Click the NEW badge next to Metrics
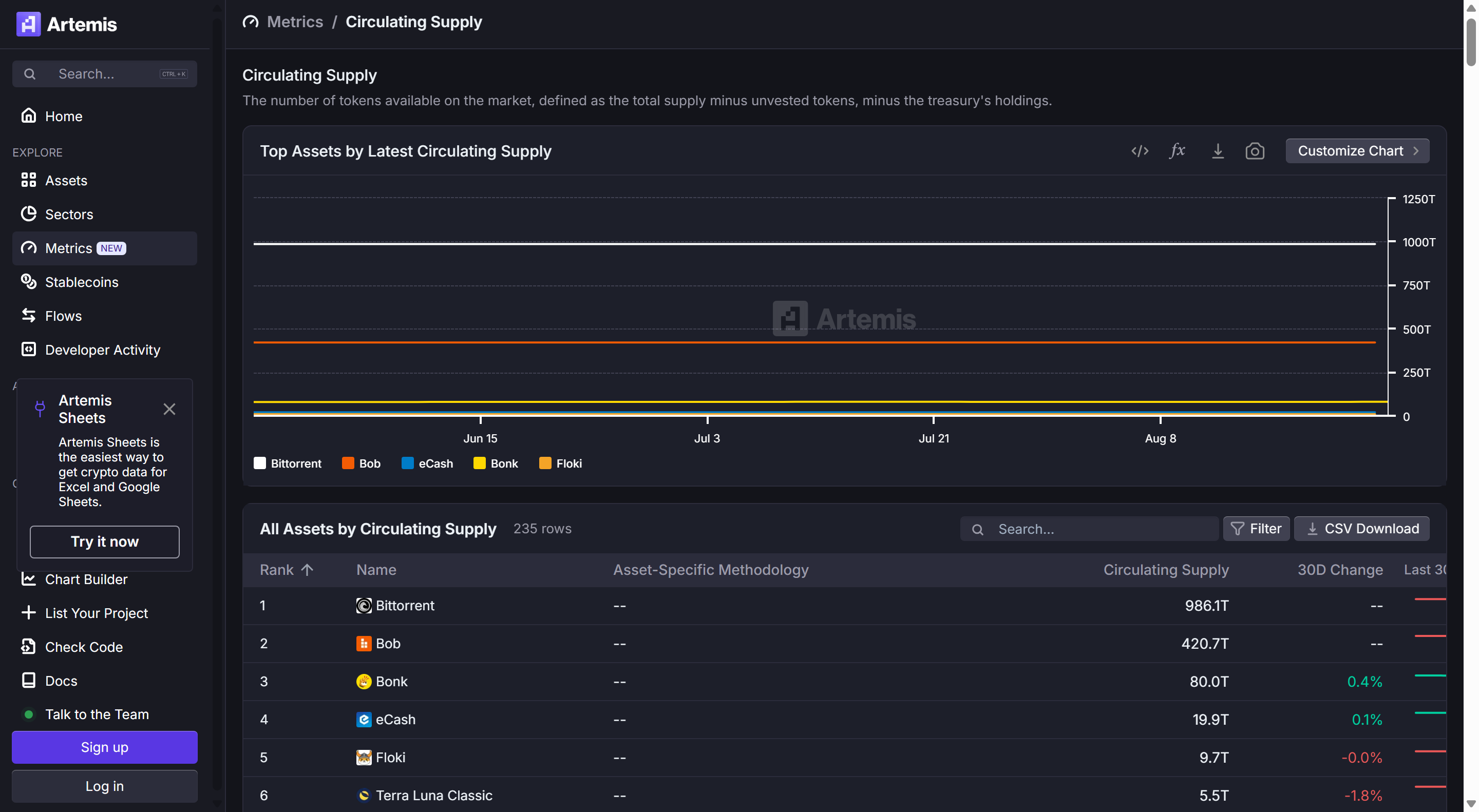Viewport: 1479px width, 812px height. [111, 248]
